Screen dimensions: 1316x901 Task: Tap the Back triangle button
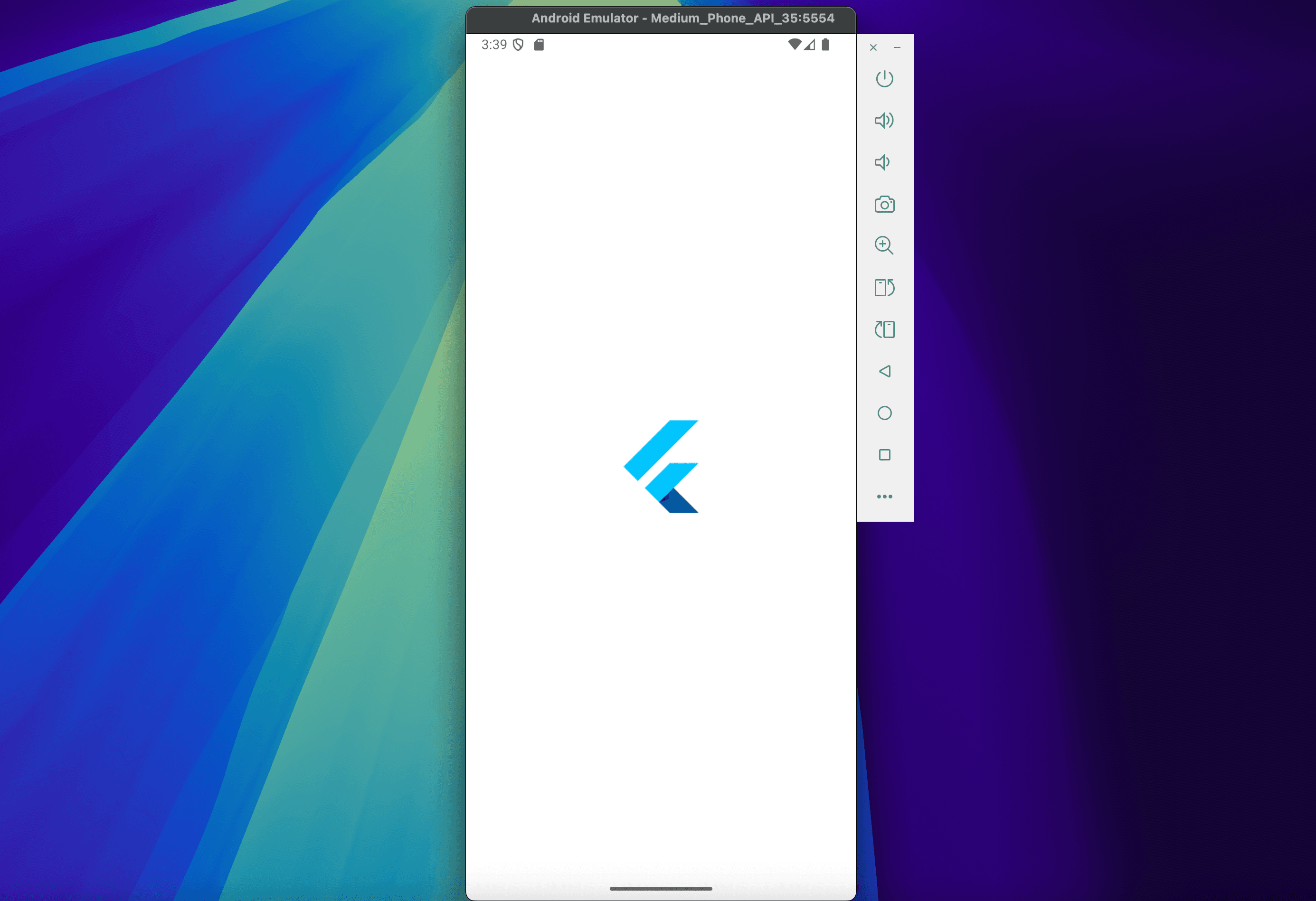coord(884,371)
